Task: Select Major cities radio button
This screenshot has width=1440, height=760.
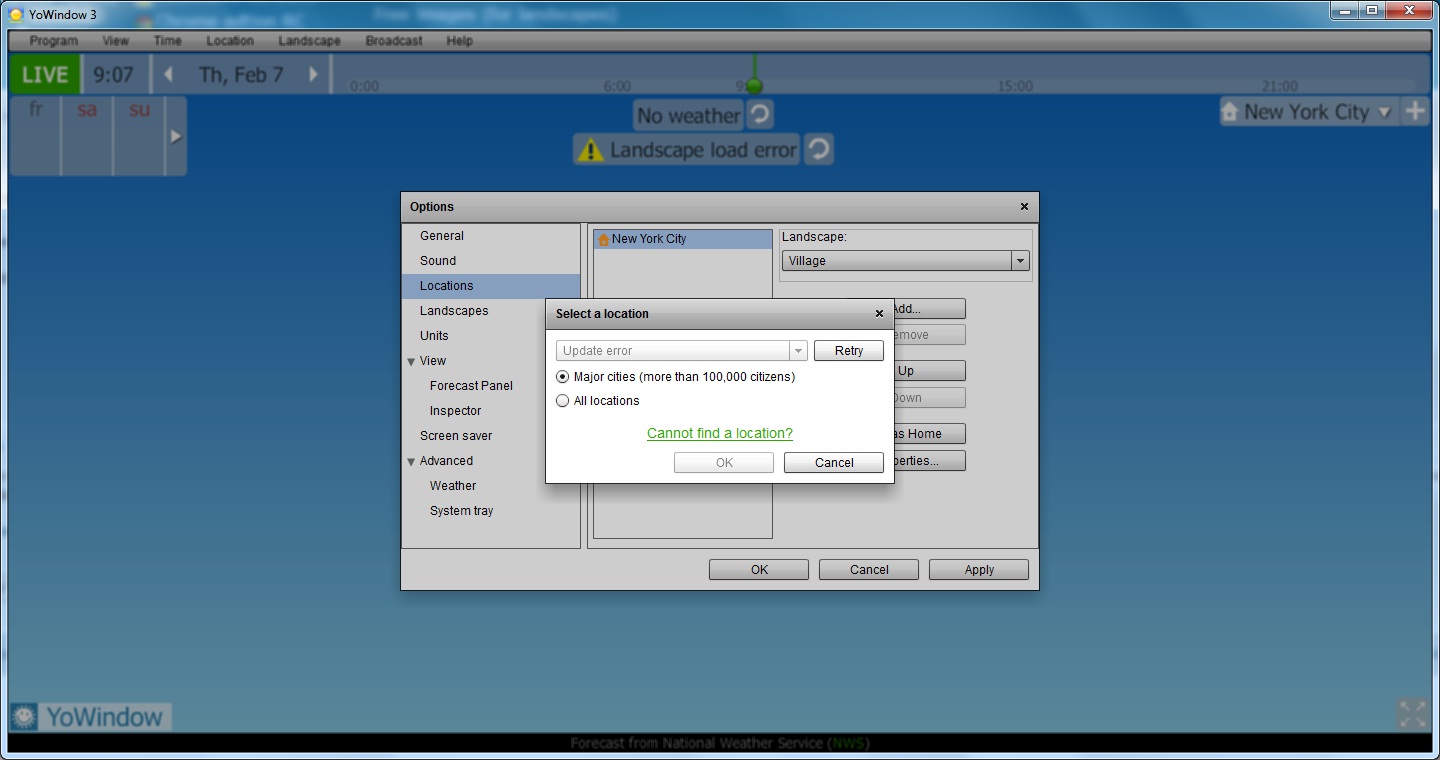Action: [563, 377]
